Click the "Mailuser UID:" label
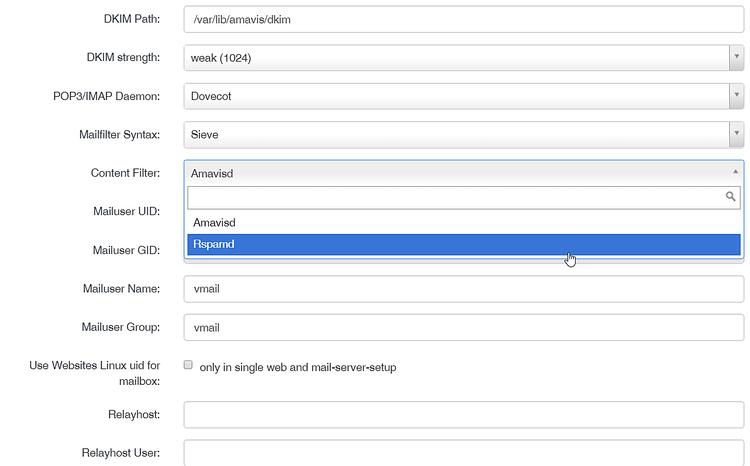The width and height of the screenshot is (750, 466). point(126,212)
